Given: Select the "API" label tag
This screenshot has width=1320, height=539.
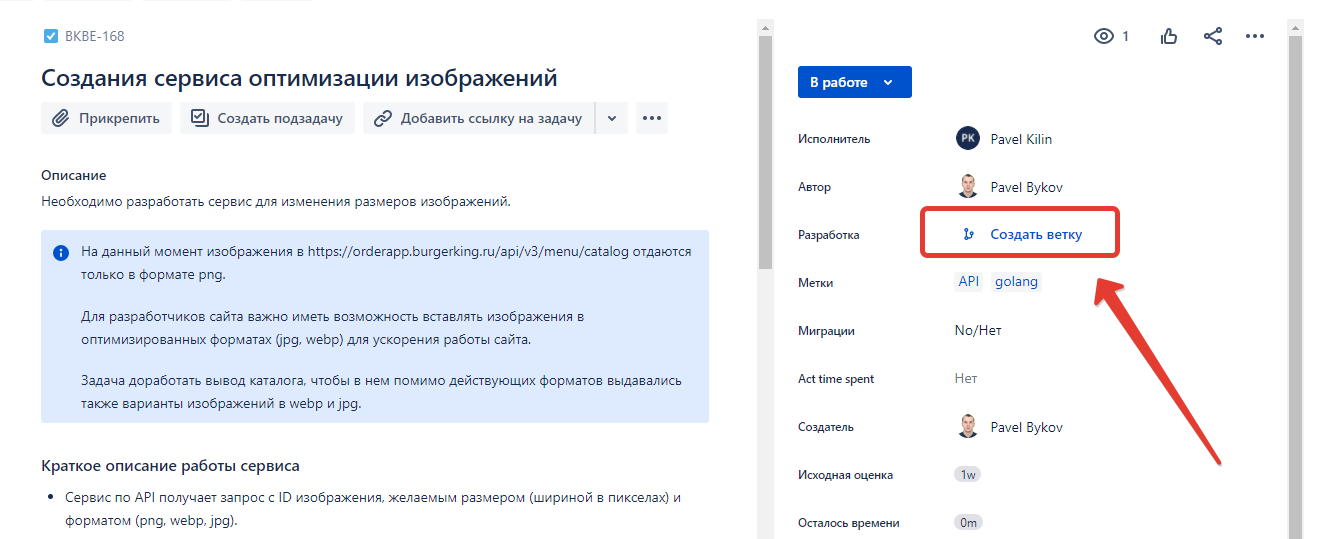Looking at the screenshot, I should [x=968, y=282].
